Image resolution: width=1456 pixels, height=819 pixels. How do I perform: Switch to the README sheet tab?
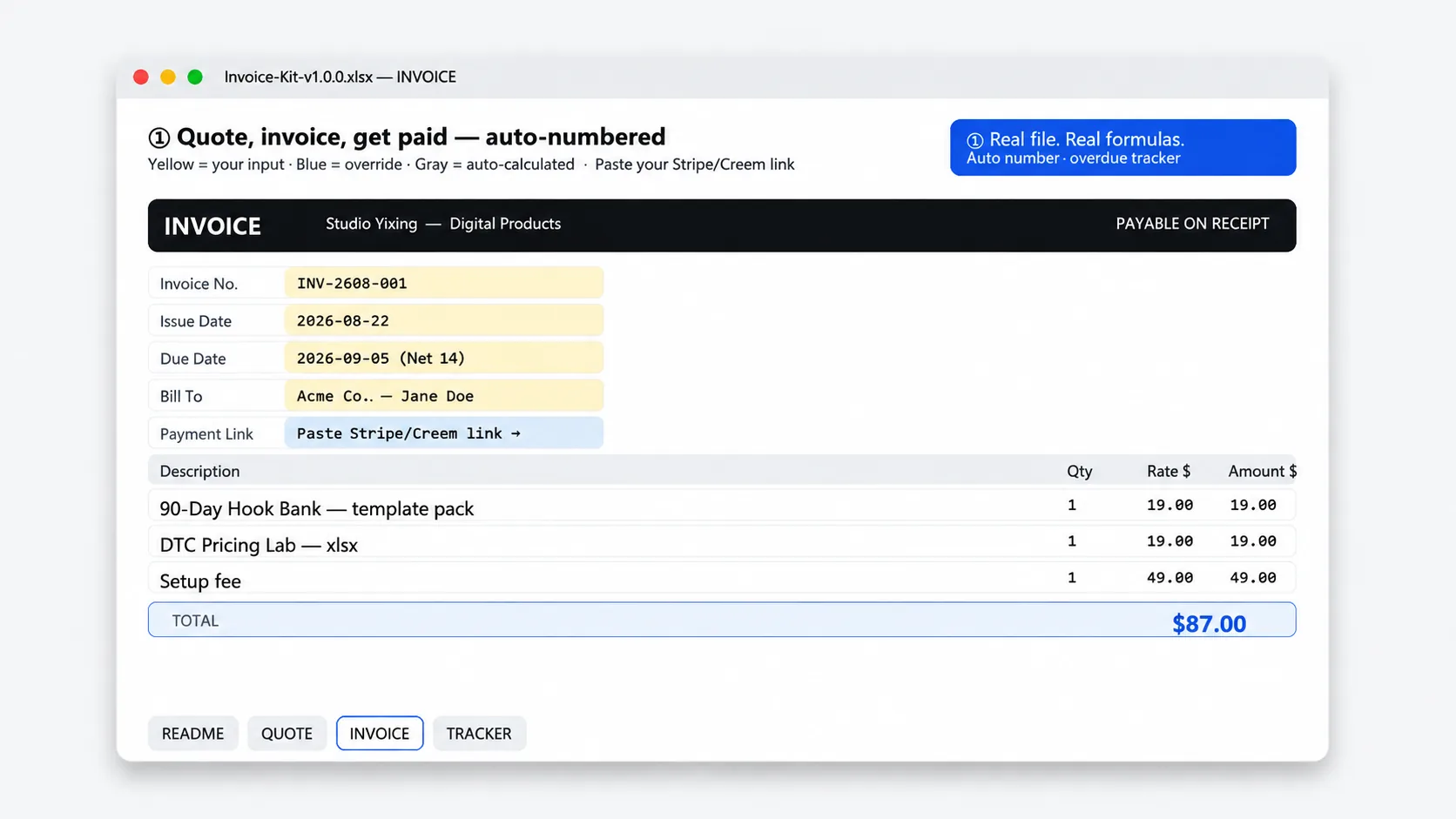[x=192, y=733]
